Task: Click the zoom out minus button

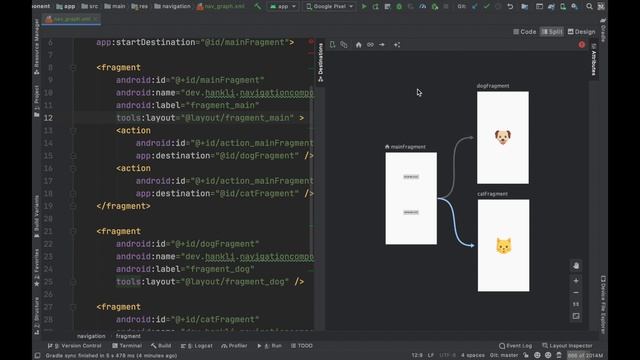Action: click(x=576, y=293)
